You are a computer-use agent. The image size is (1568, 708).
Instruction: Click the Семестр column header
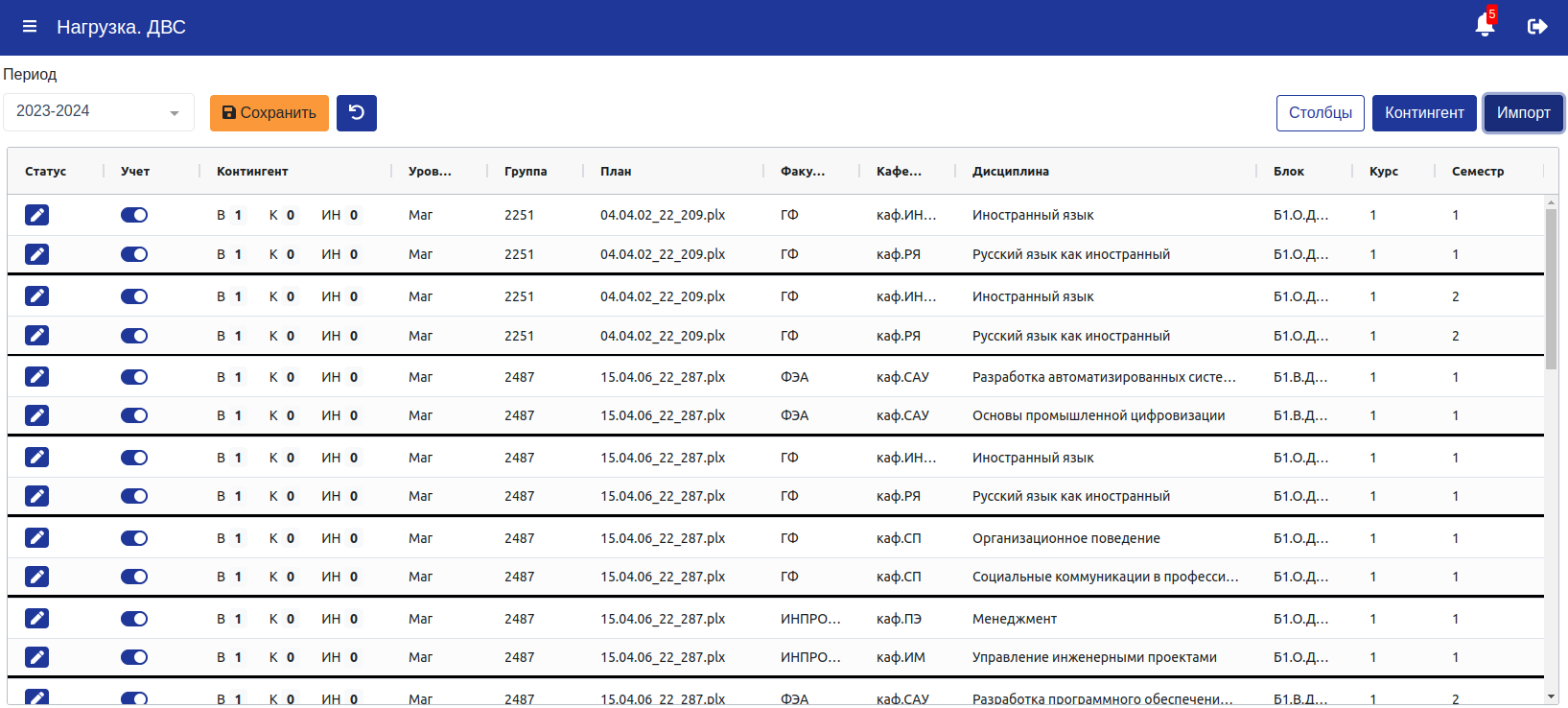click(x=1478, y=172)
